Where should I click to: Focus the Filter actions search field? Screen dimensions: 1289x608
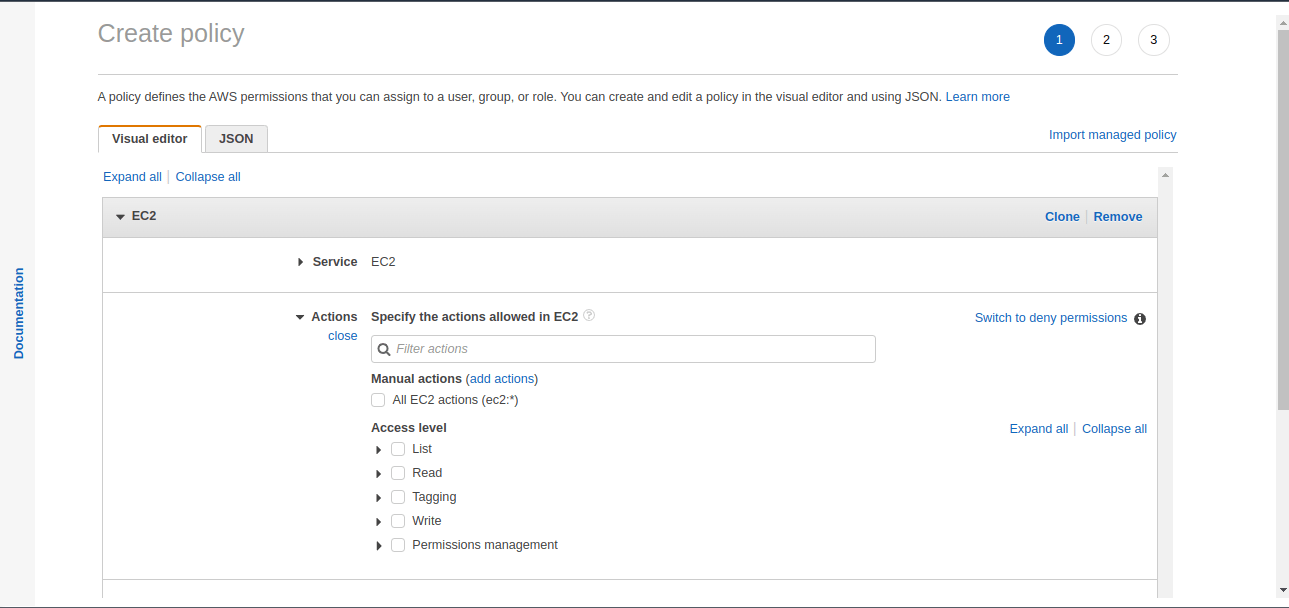(623, 349)
